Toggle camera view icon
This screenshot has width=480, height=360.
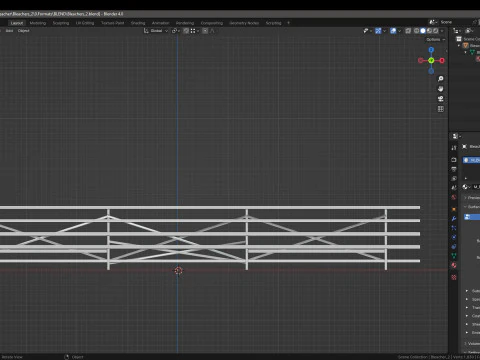(441, 99)
